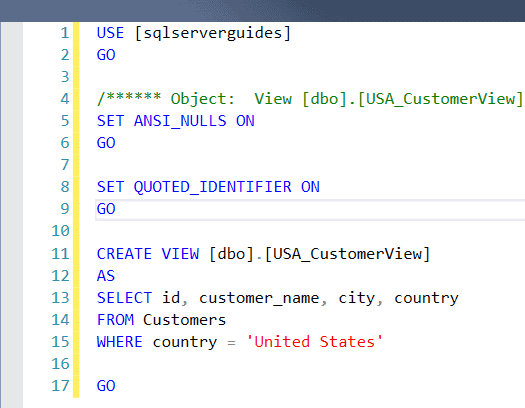Click line number 16 in the gutter
The height and width of the screenshot is (408, 525).
60,364
